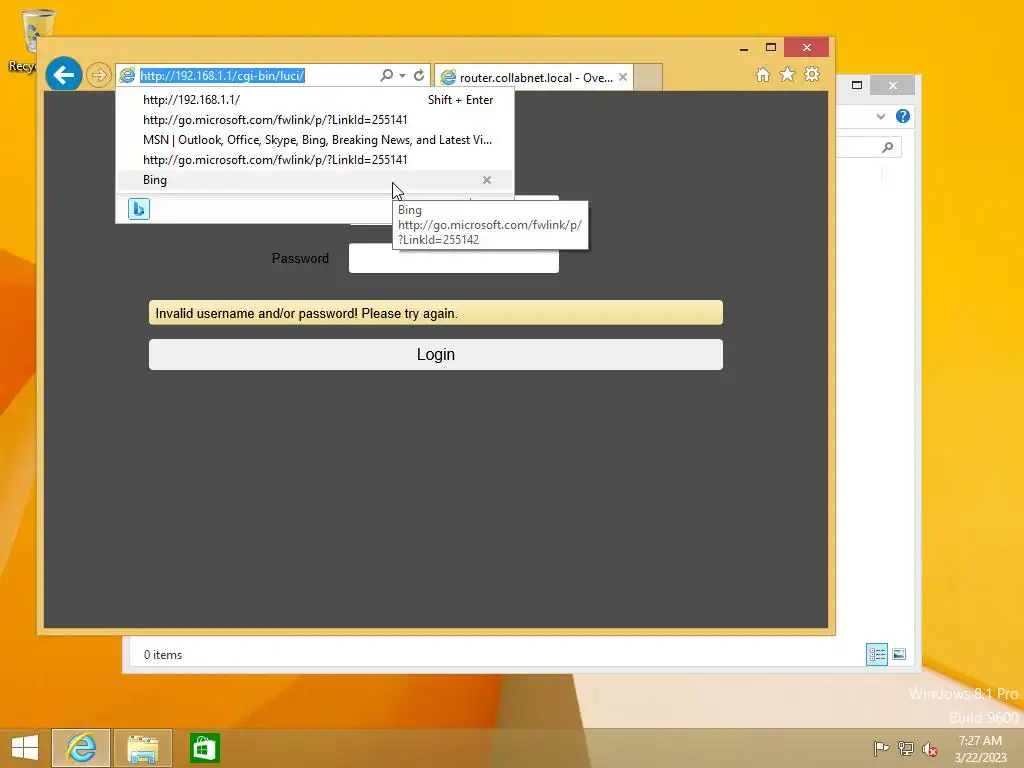
Task: Click the File Explorer search magnifier
Action: coord(887,148)
